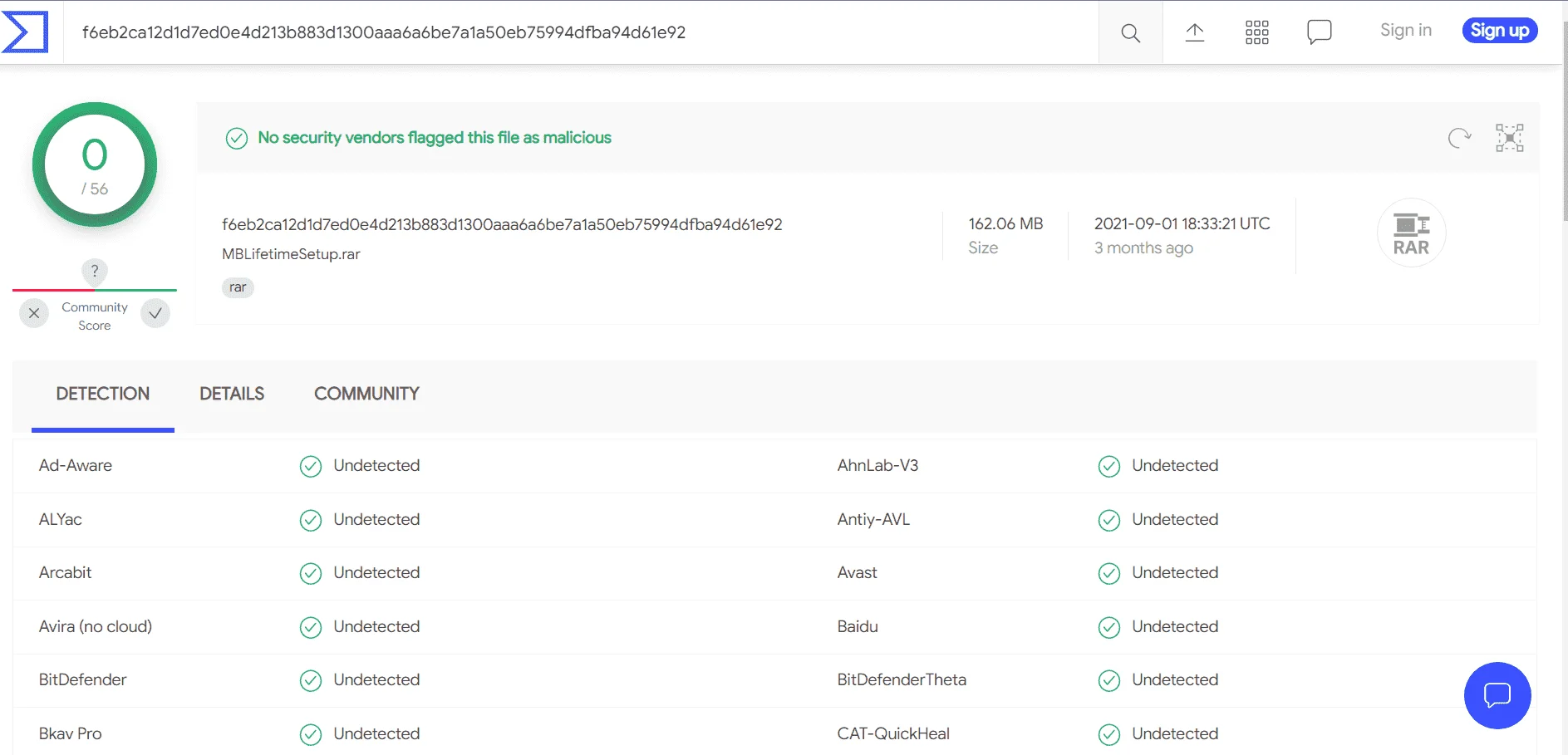
Task: Vote malicious with the X community button
Action: pyautogui.click(x=34, y=313)
